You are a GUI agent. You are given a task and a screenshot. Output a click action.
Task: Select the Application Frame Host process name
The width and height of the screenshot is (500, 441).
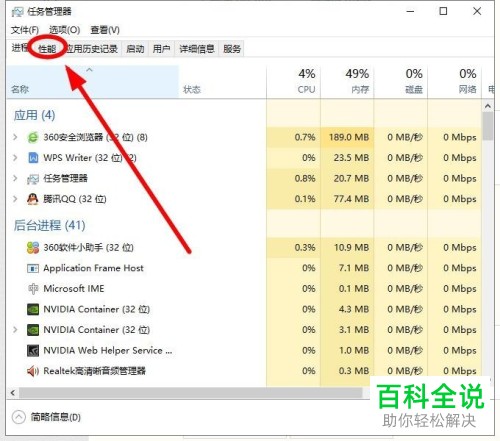[93, 268]
